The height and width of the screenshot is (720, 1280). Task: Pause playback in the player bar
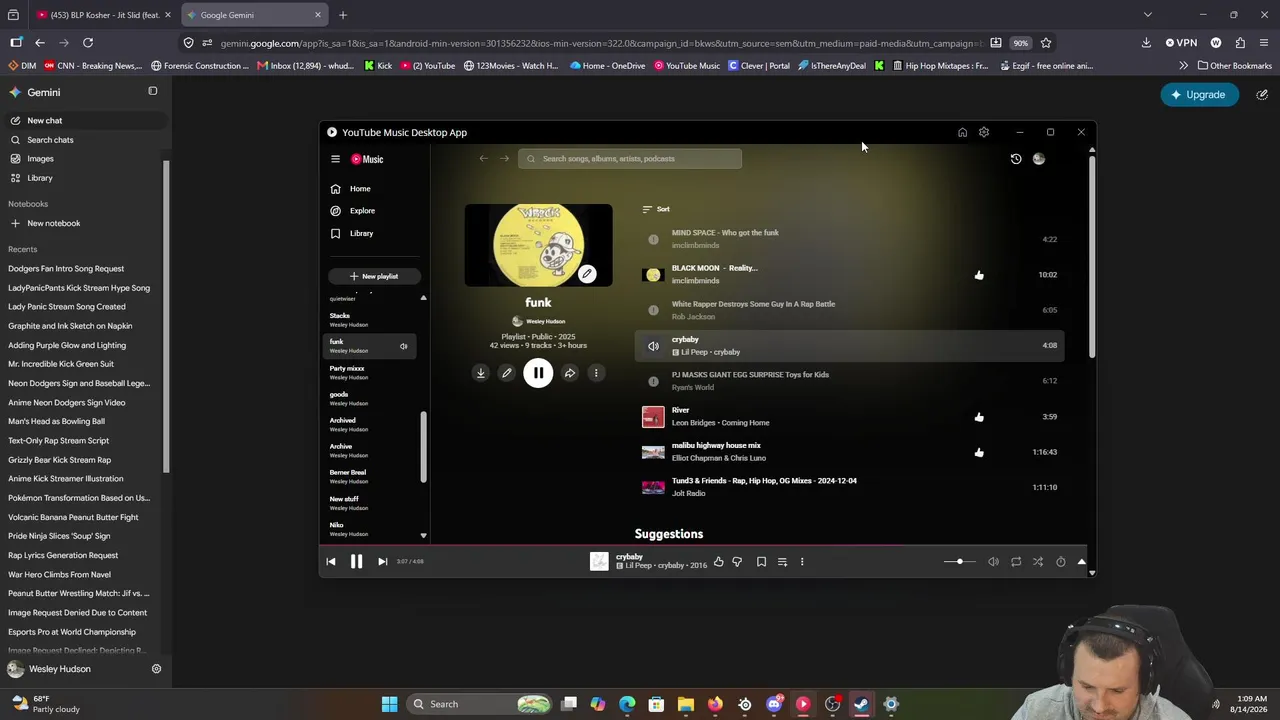point(356,562)
